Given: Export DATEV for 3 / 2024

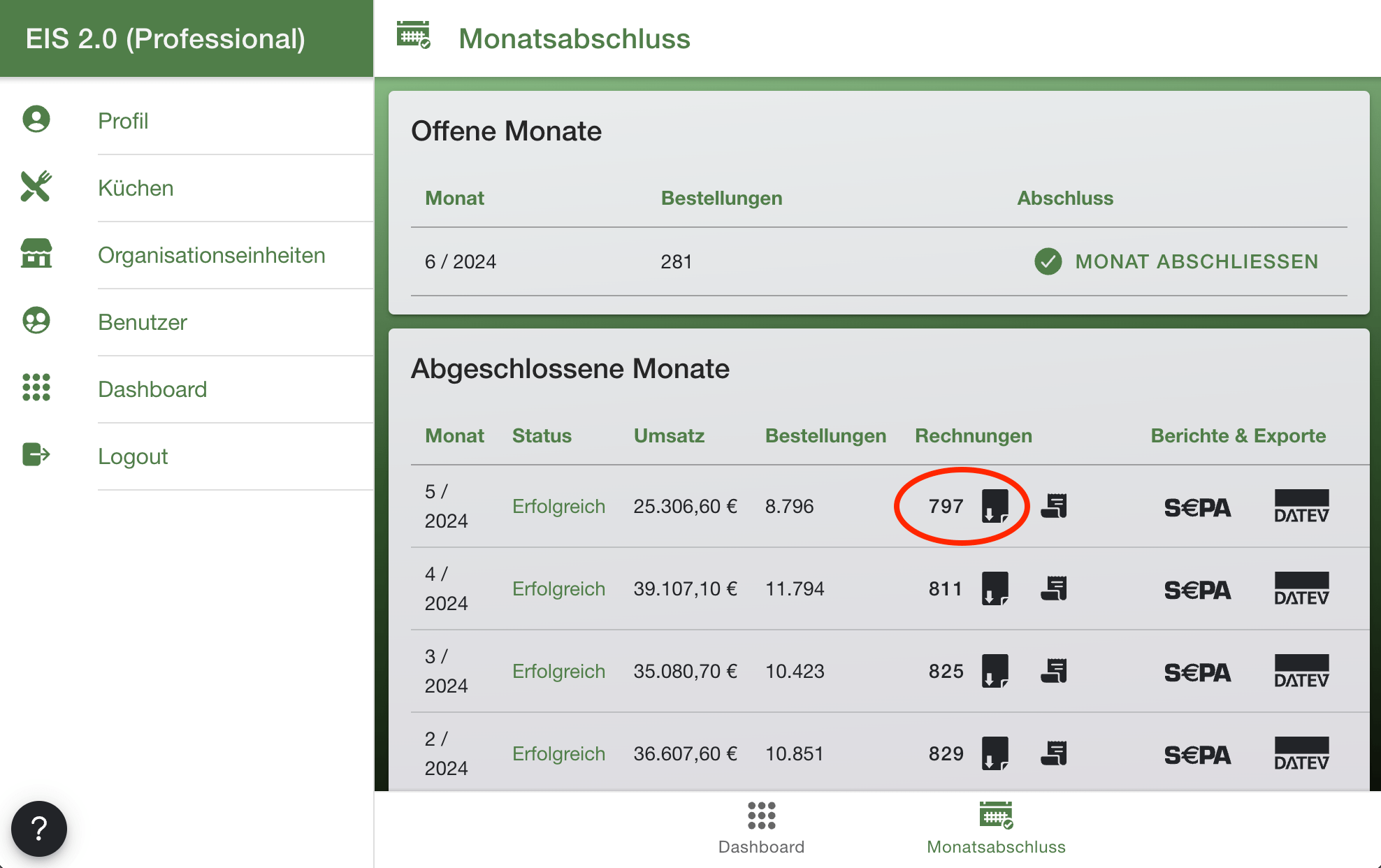Looking at the screenshot, I should click(x=1301, y=671).
